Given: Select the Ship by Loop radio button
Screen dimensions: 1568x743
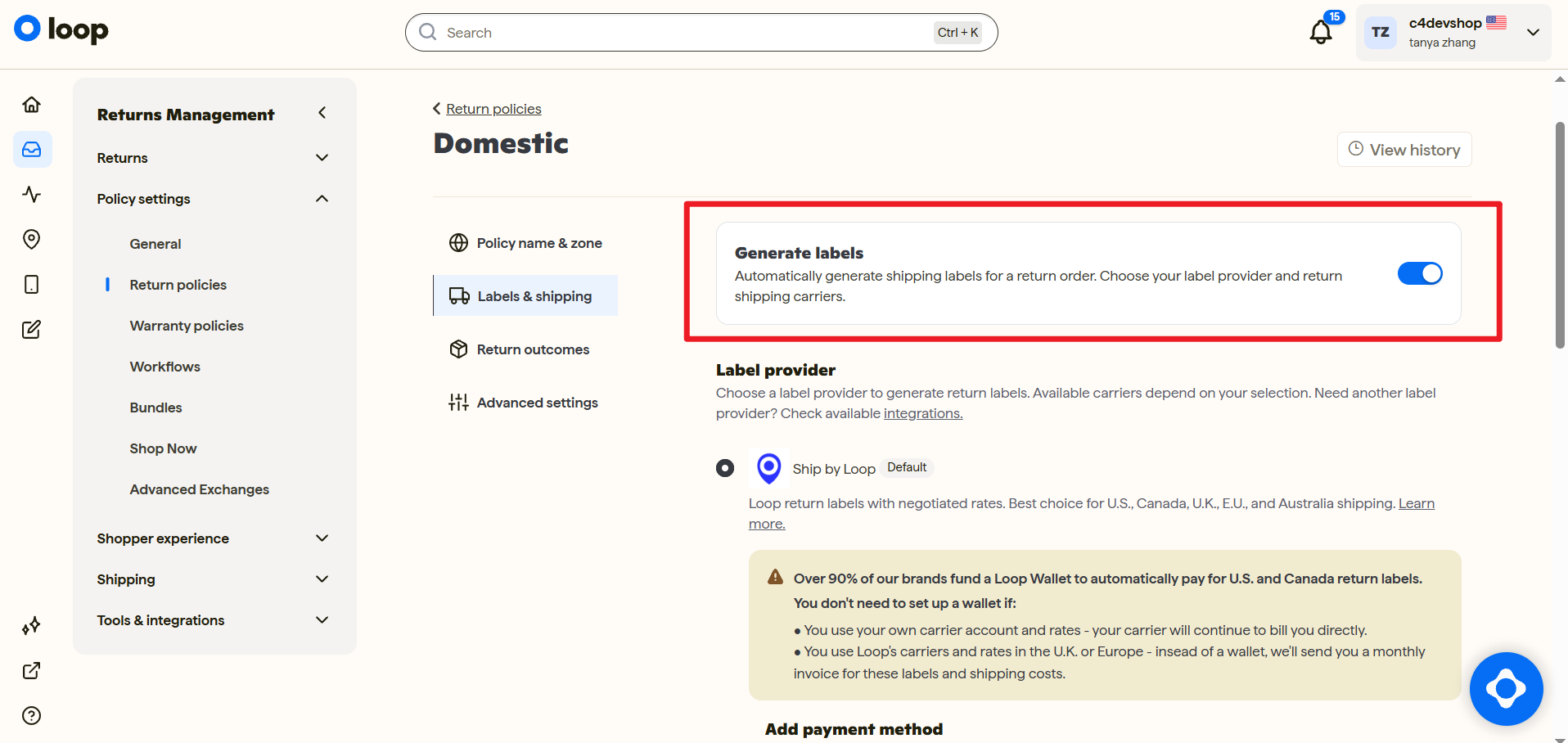Looking at the screenshot, I should (725, 468).
